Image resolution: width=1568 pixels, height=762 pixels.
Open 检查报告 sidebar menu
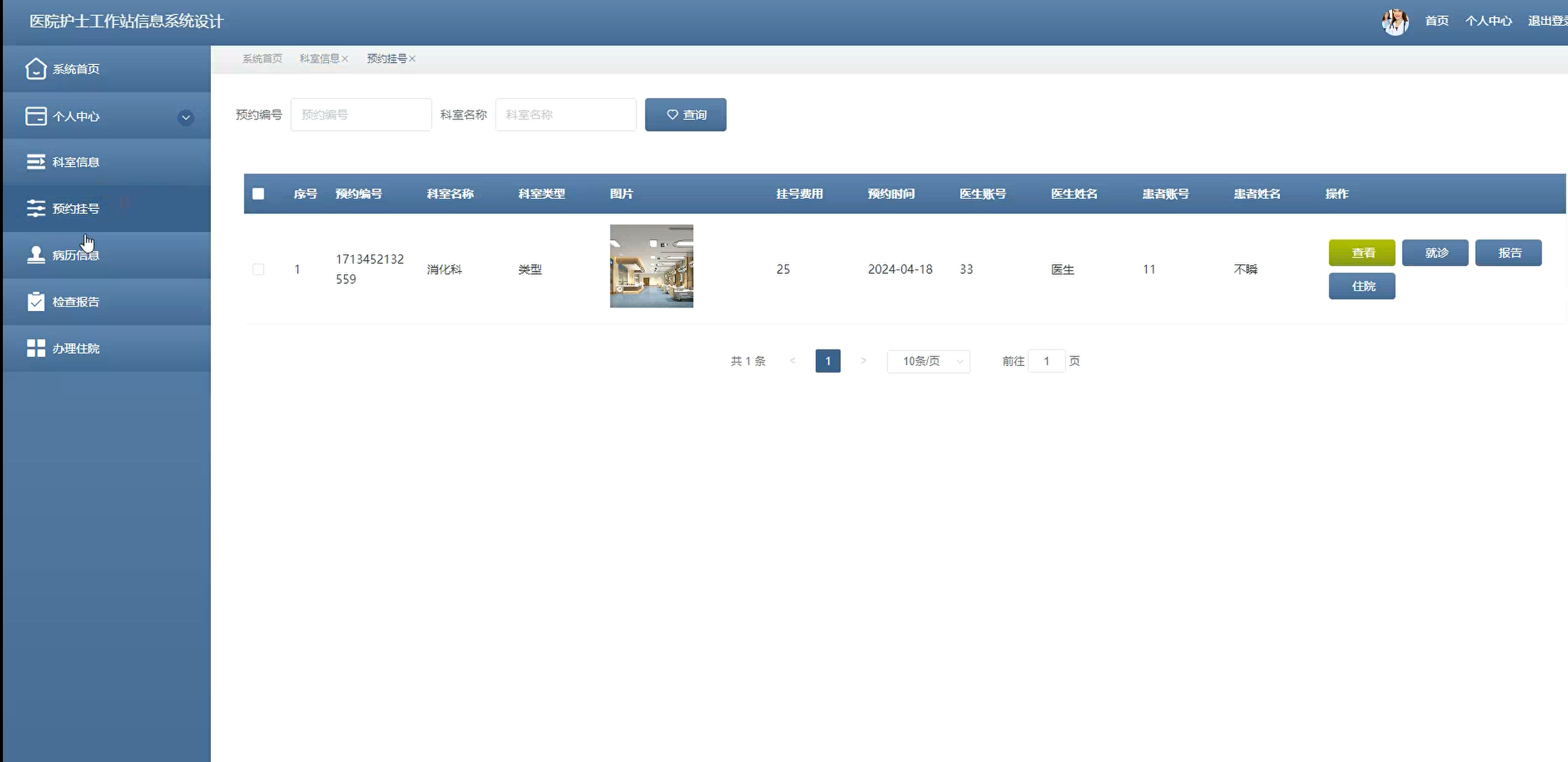coord(107,302)
